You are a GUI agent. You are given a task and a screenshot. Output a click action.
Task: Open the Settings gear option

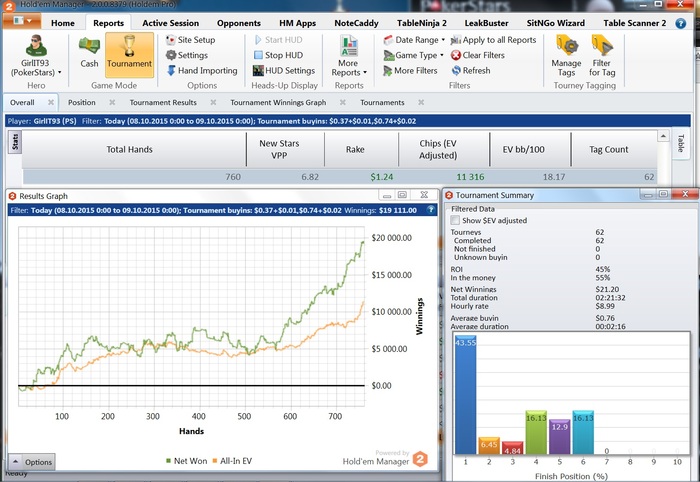[x=187, y=55]
